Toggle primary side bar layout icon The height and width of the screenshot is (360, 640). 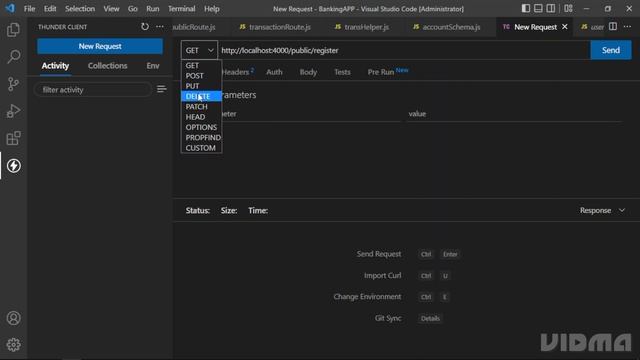pyautogui.click(x=526, y=9)
